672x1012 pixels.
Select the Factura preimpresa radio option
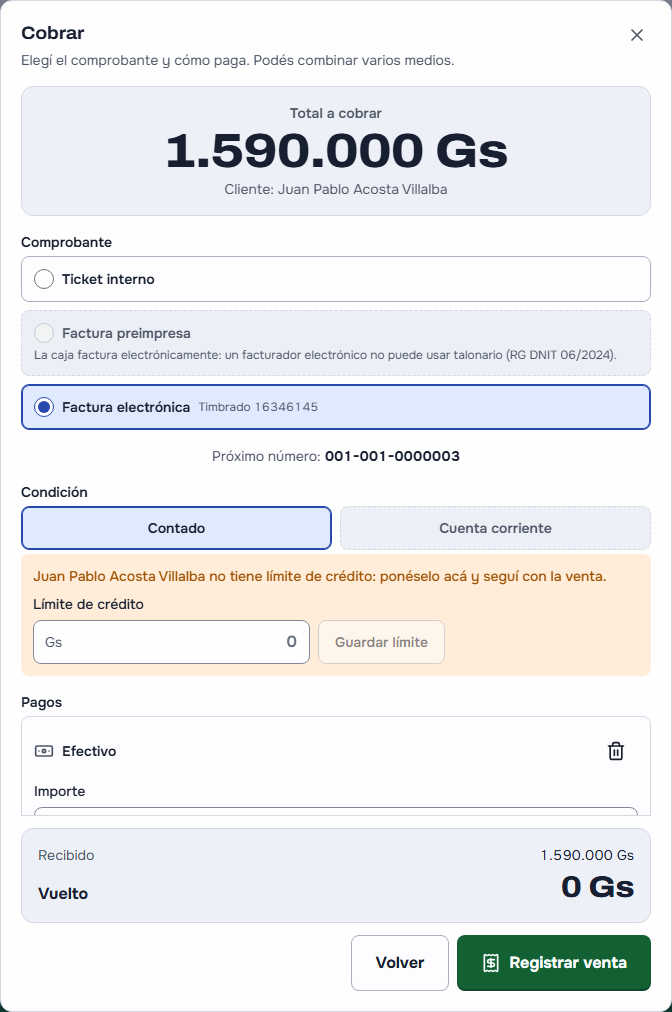click(x=44, y=333)
